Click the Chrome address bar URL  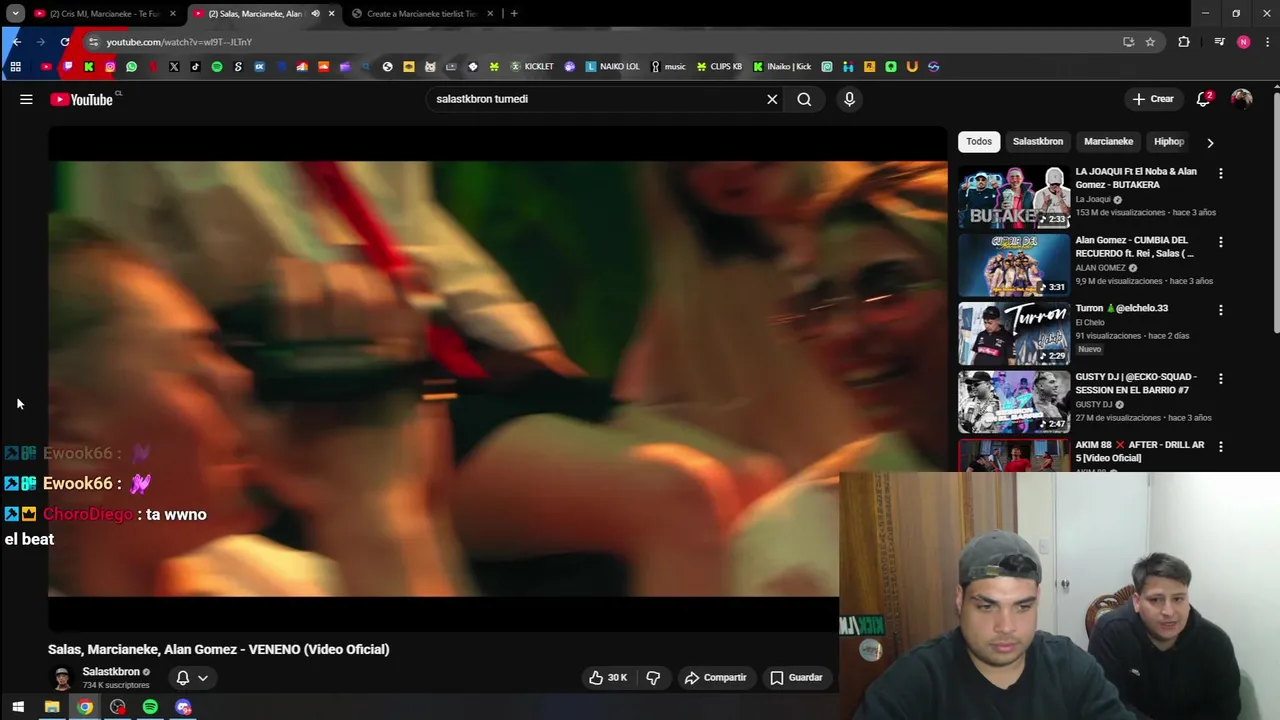point(179,42)
